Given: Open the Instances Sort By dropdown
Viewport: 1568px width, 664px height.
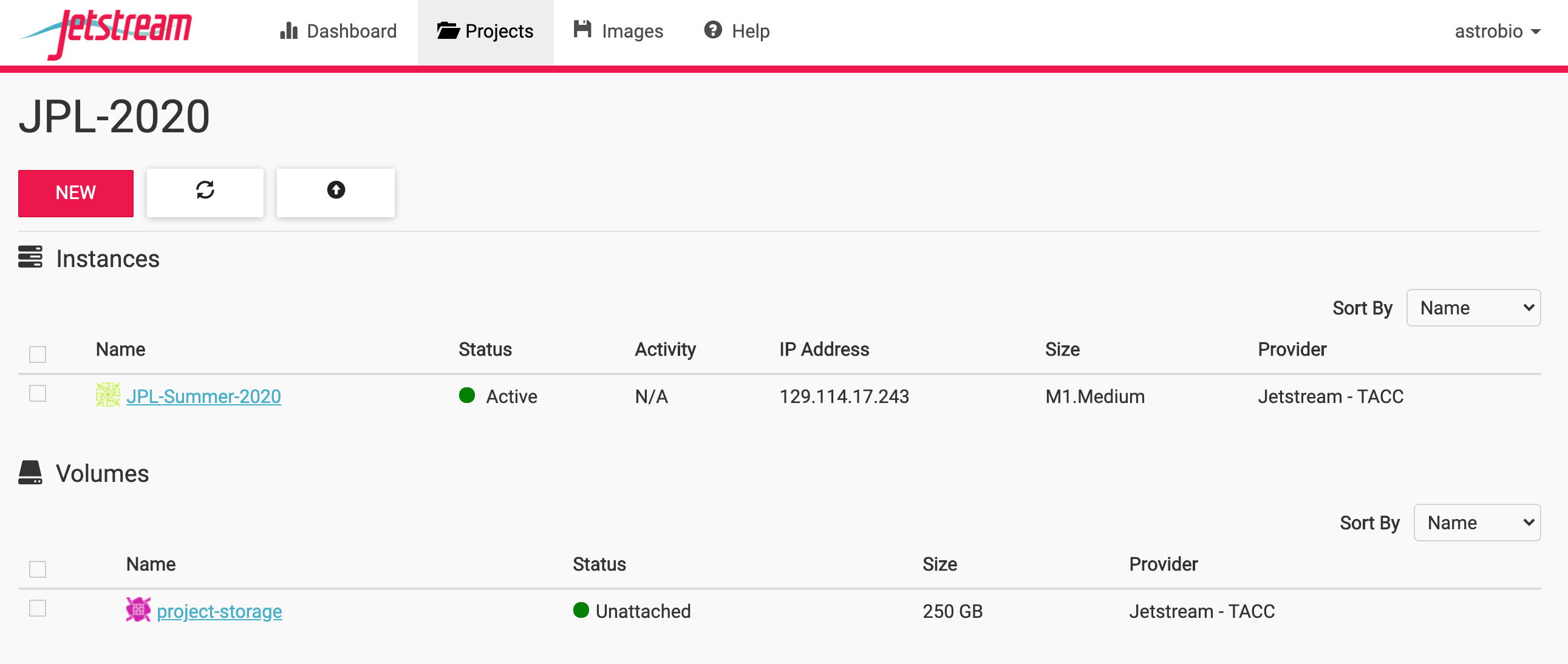Looking at the screenshot, I should tap(1473, 308).
